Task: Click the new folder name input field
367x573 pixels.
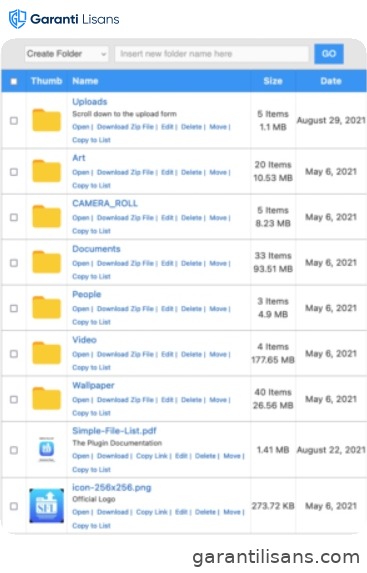Action: click(212, 54)
